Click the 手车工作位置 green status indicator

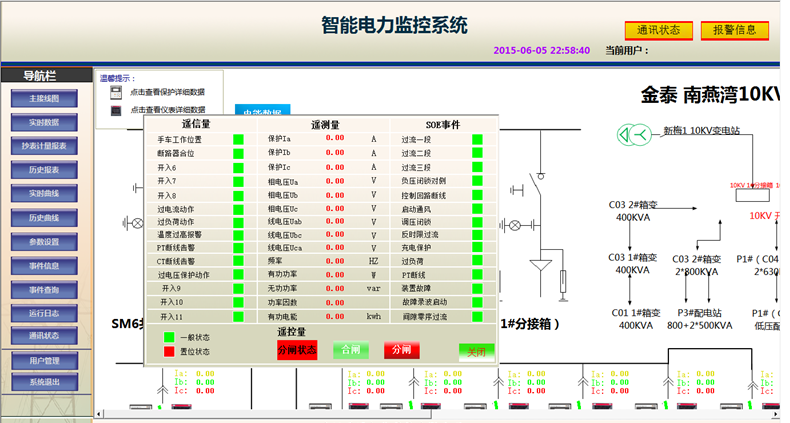click(238, 140)
